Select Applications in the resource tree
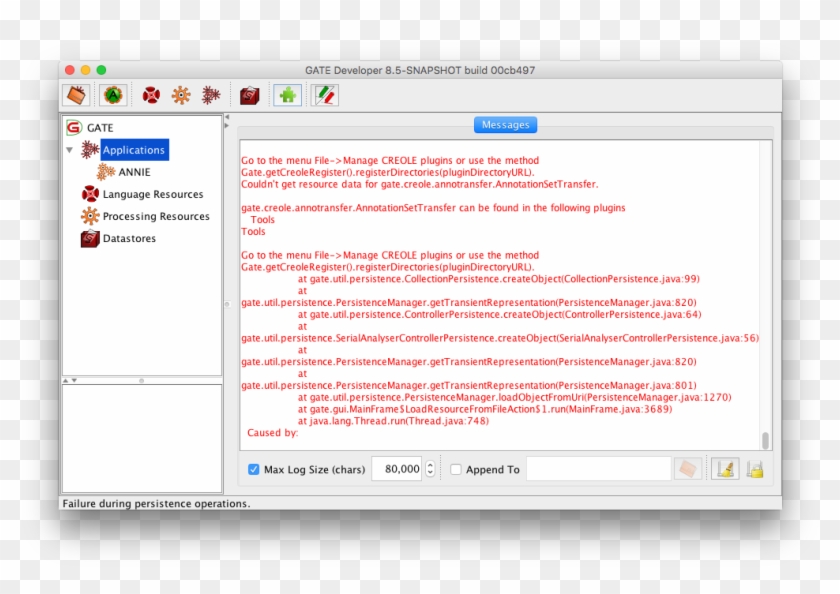840x594 pixels. point(134,150)
